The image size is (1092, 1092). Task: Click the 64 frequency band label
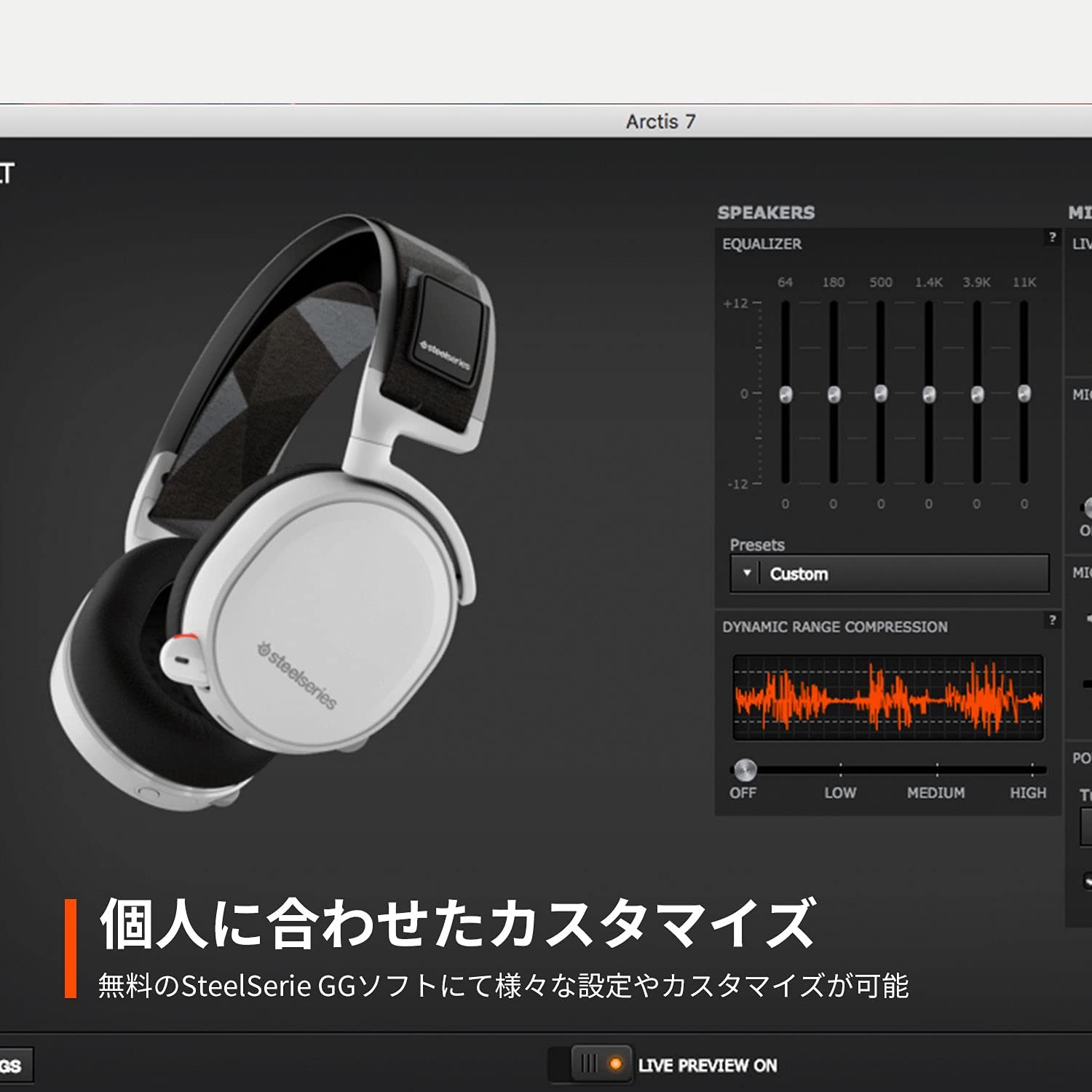(x=785, y=282)
